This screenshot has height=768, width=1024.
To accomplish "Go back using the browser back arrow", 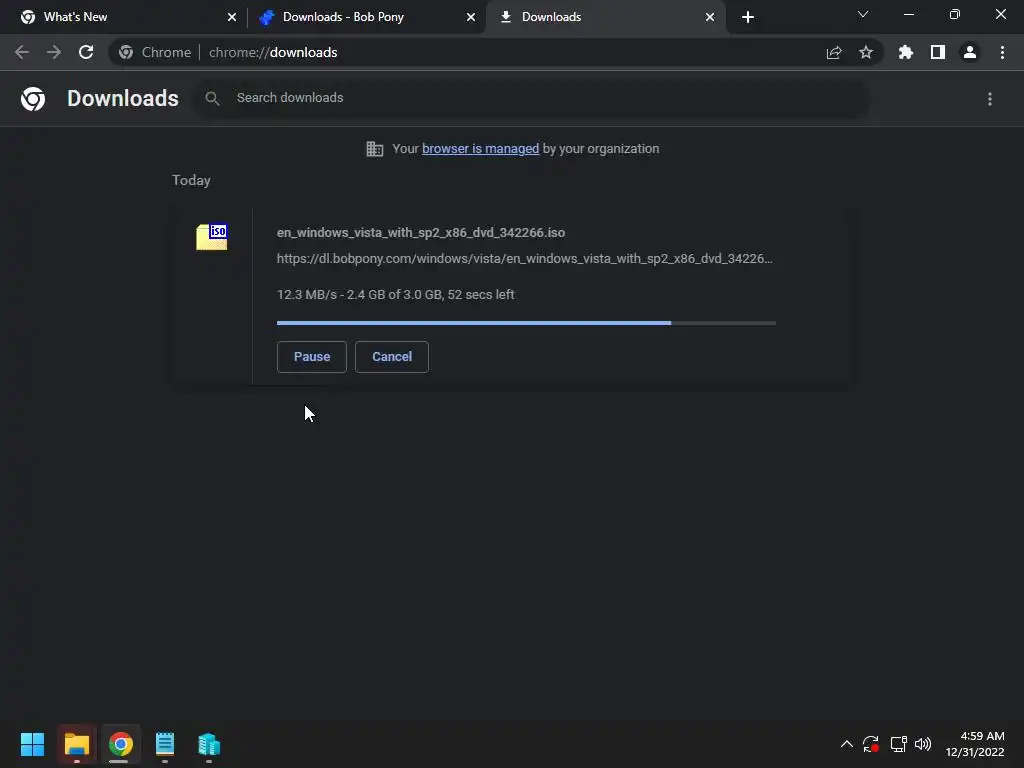I will [x=22, y=52].
